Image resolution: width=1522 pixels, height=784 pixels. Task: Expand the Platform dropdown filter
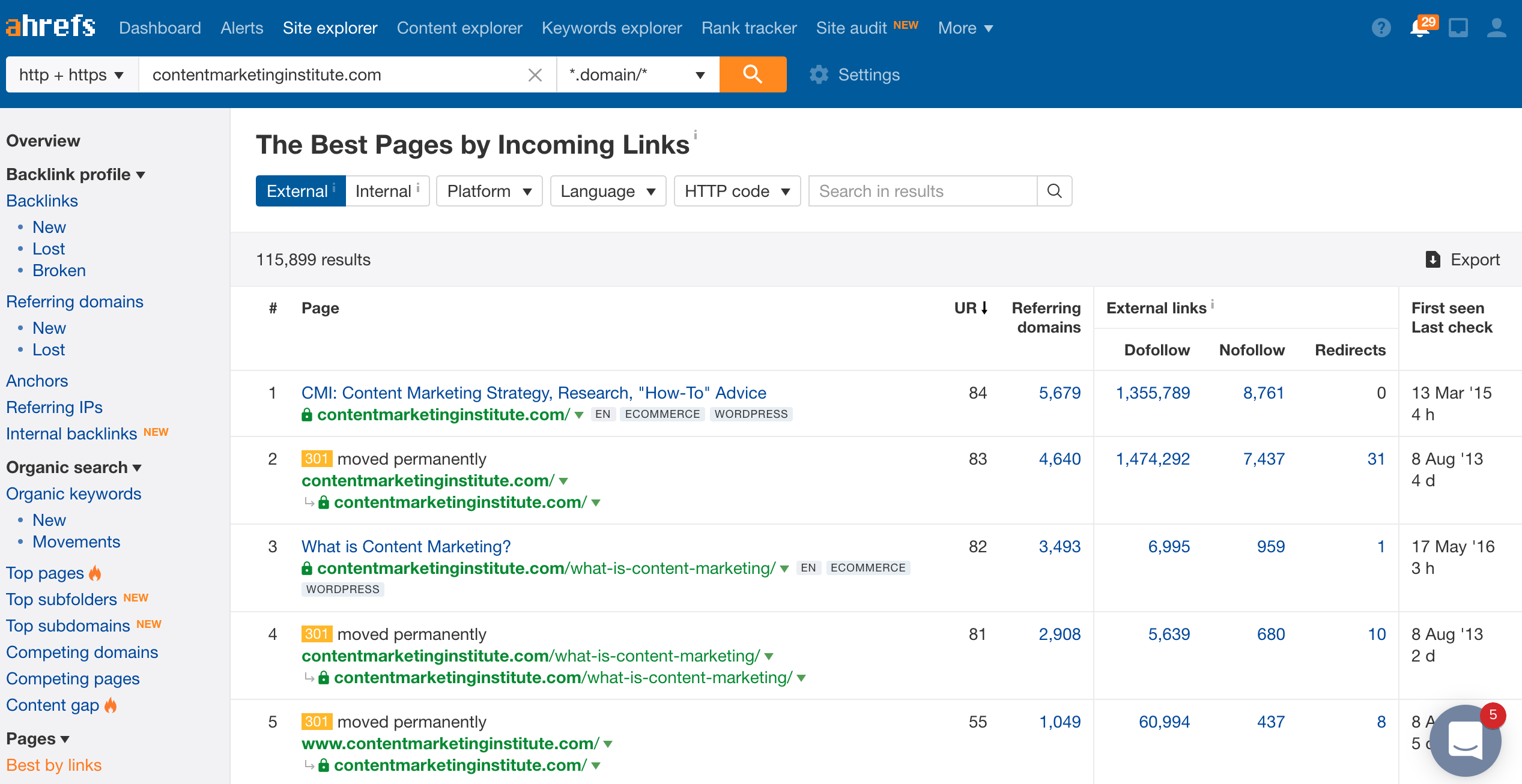point(486,190)
